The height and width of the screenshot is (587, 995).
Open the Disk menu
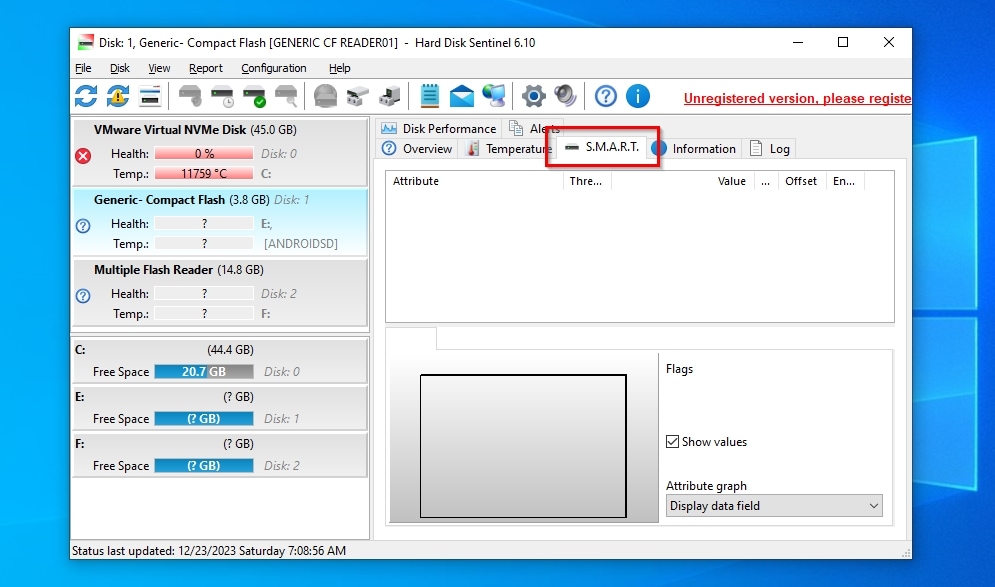[119, 68]
